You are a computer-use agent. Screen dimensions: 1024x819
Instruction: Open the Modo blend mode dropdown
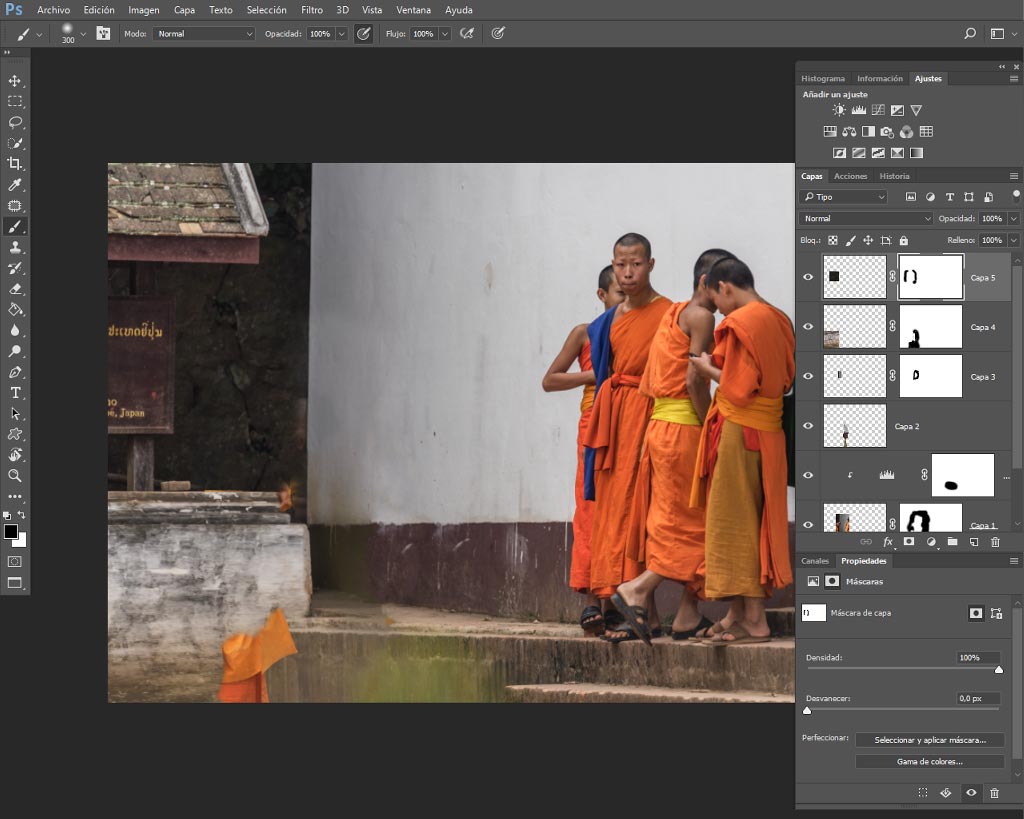204,33
